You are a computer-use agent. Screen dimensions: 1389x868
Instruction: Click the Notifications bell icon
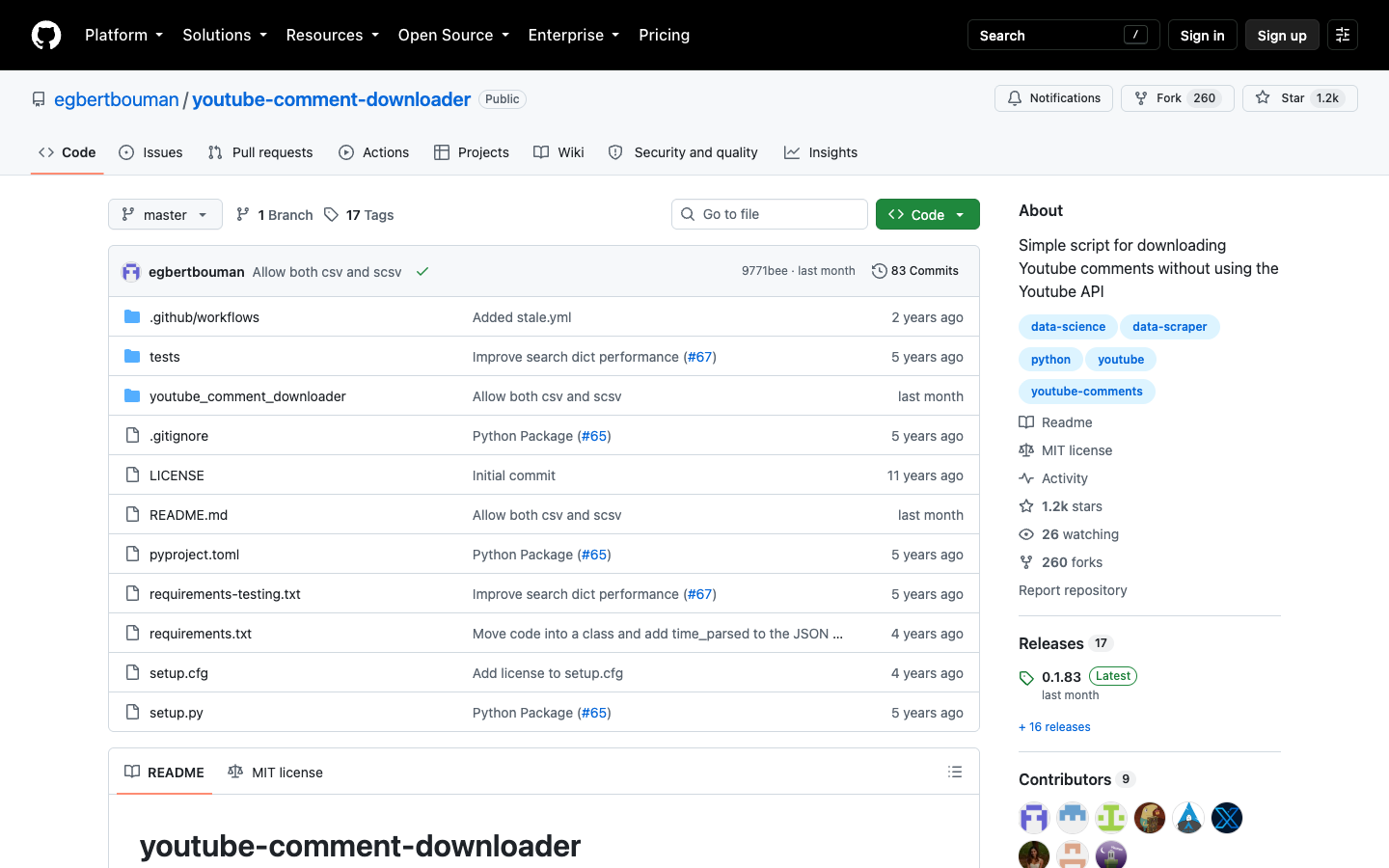[1015, 98]
